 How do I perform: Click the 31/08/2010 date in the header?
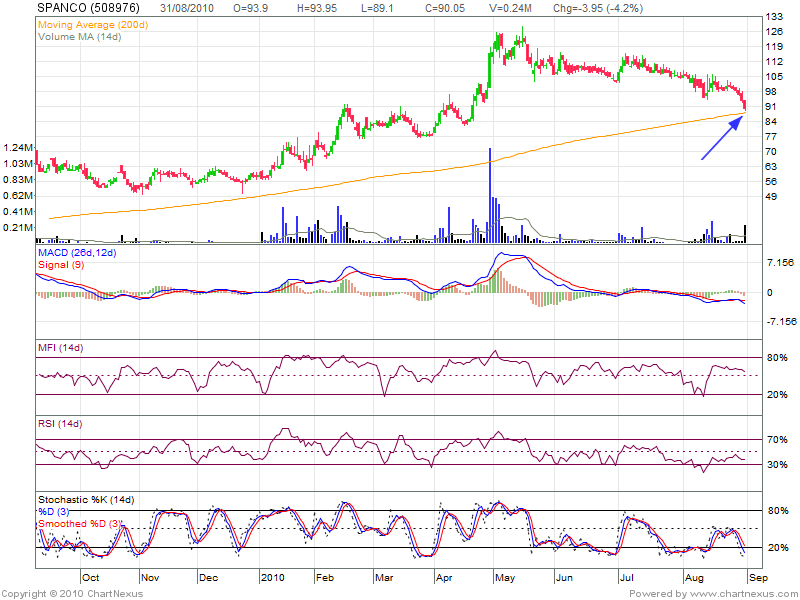[189, 7]
